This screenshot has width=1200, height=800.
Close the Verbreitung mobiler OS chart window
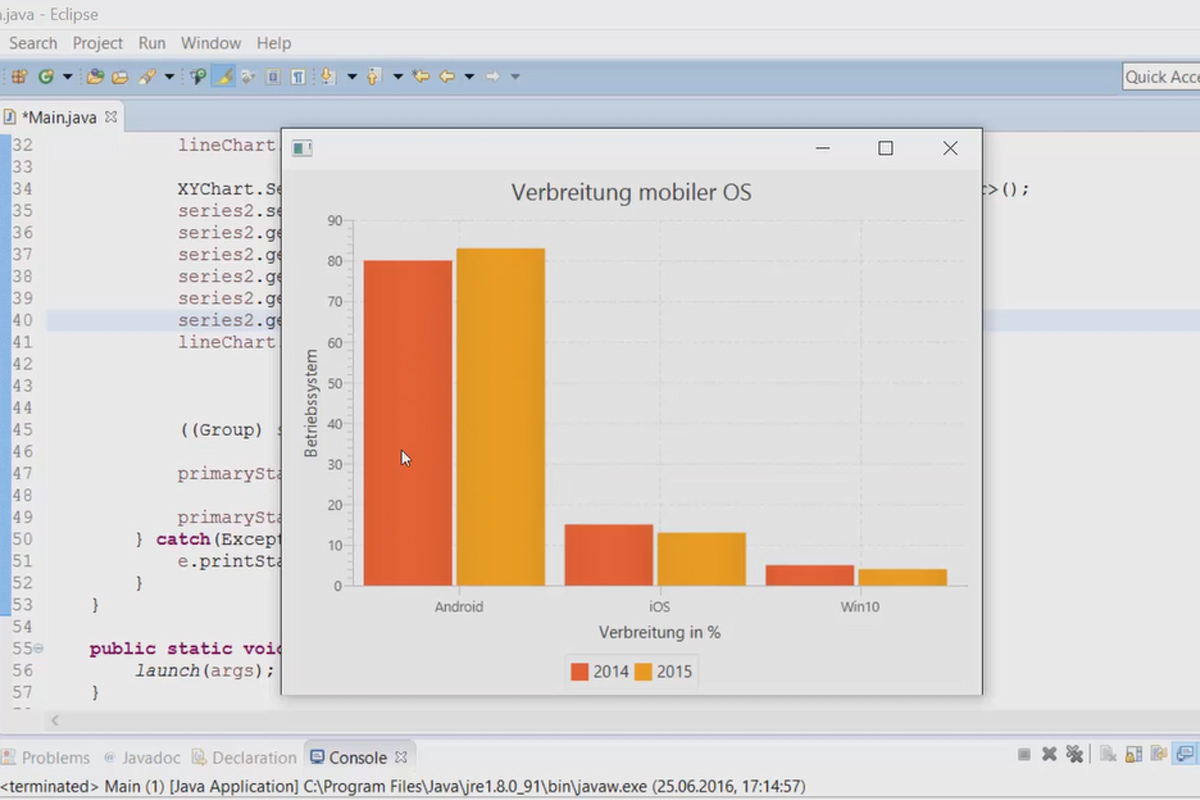pos(950,148)
